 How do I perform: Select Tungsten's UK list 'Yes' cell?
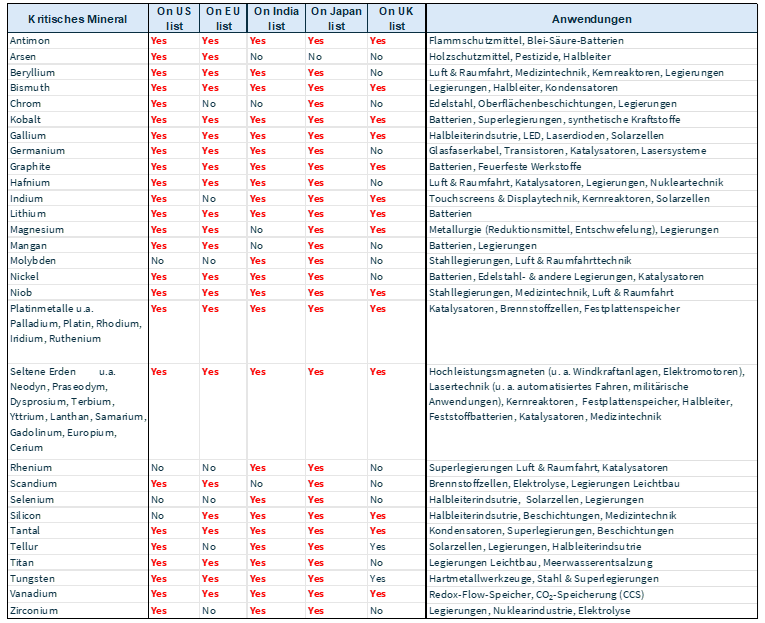pos(377,579)
